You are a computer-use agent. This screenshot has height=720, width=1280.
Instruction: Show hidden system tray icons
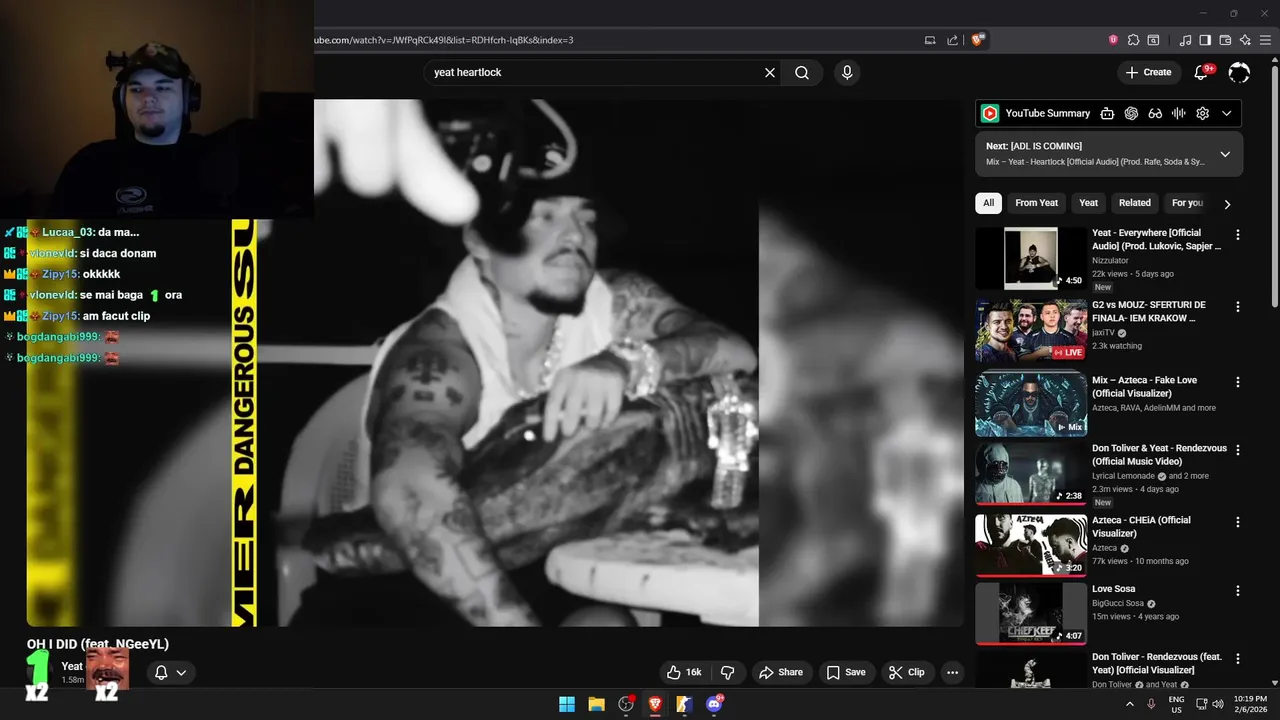[1130, 704]
